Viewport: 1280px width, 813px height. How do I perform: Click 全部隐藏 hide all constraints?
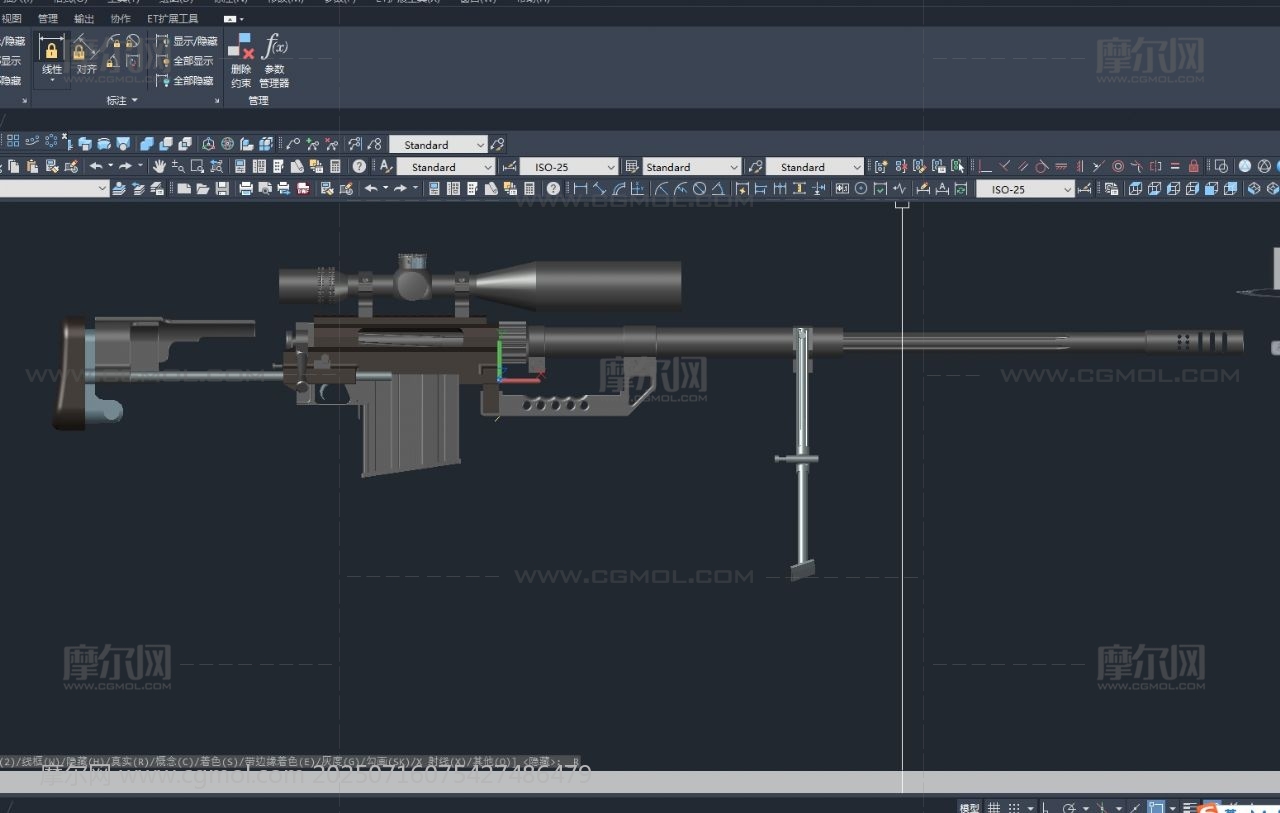(186, 81)
